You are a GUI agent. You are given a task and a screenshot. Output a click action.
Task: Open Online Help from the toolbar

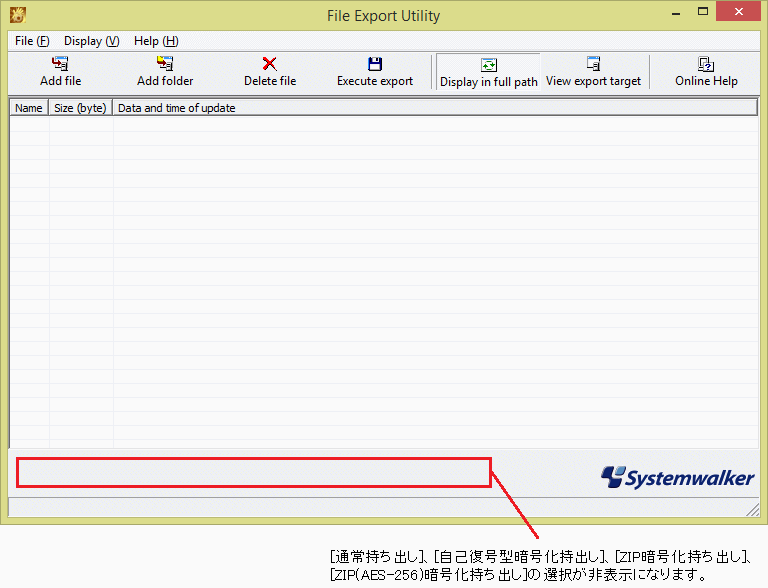pyautogui.click(x=706, y=72)
